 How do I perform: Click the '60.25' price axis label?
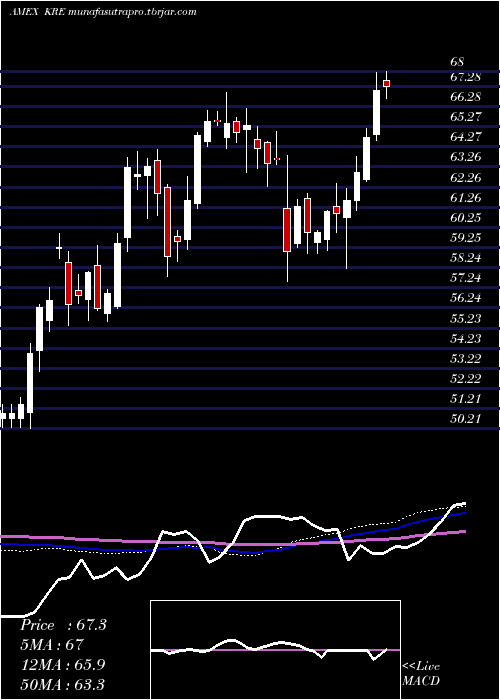coord(466,217)
